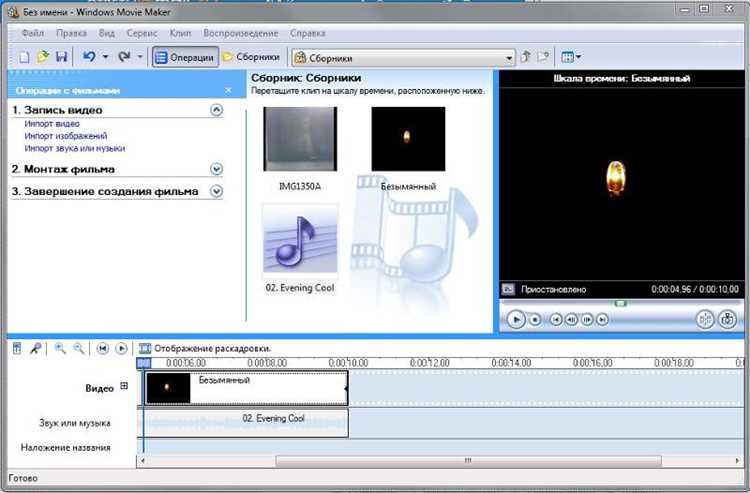This screenshot has height=493, width=750.
Task: Open the Сервис menu
Action: (142, 33)
